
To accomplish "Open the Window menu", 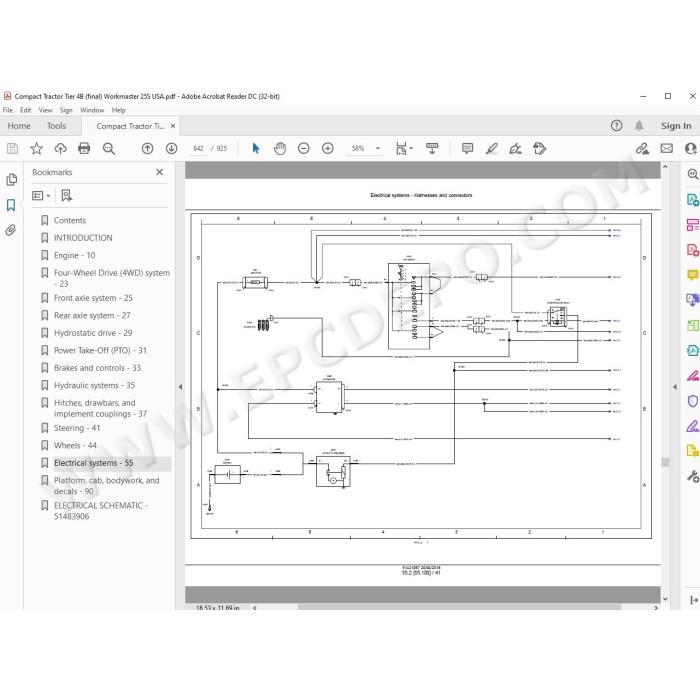I will 92,110.
